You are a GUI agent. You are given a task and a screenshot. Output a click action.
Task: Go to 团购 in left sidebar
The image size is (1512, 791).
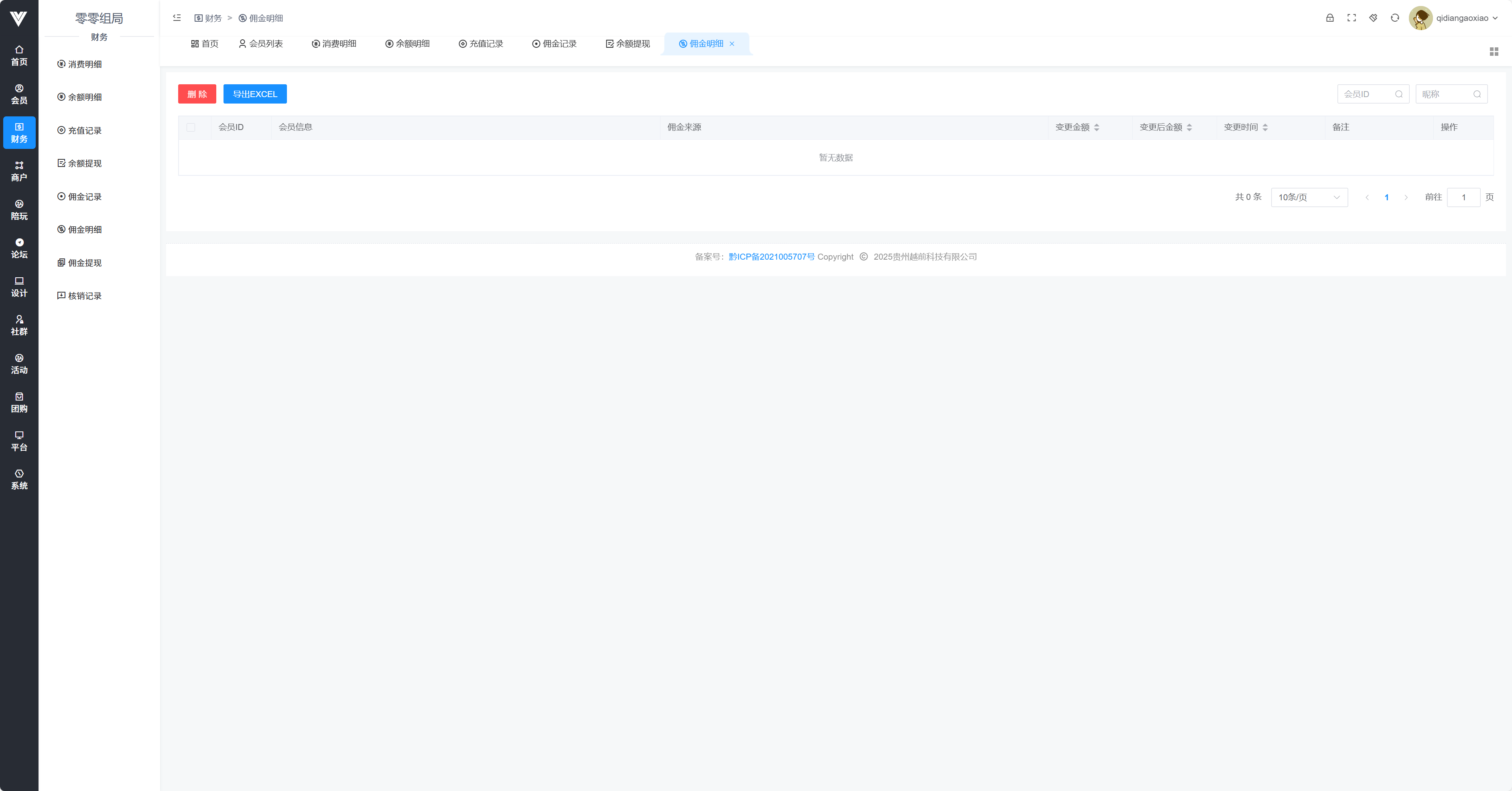point(19,402)
